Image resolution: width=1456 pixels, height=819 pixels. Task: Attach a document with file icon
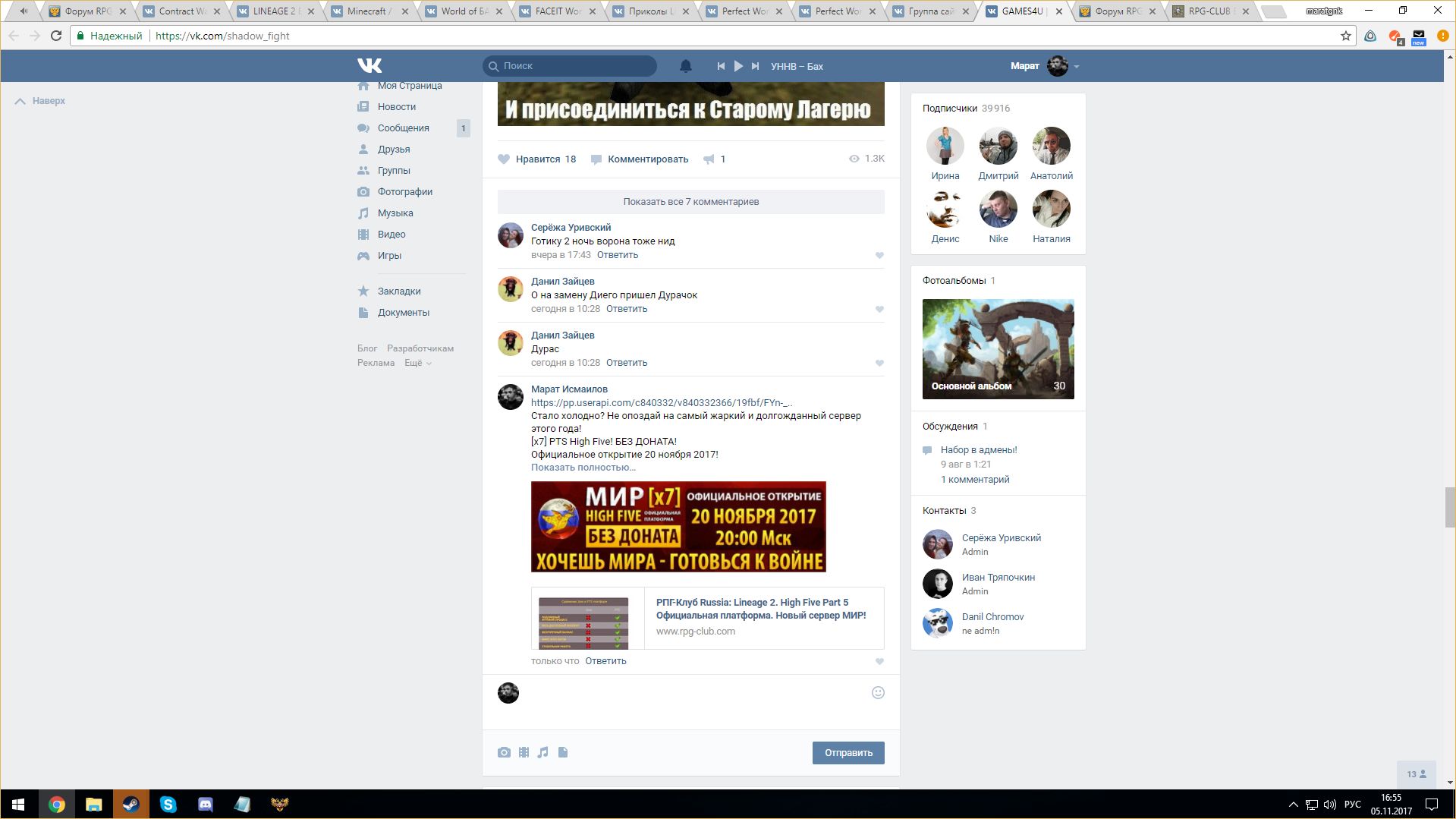coord(563,753)
